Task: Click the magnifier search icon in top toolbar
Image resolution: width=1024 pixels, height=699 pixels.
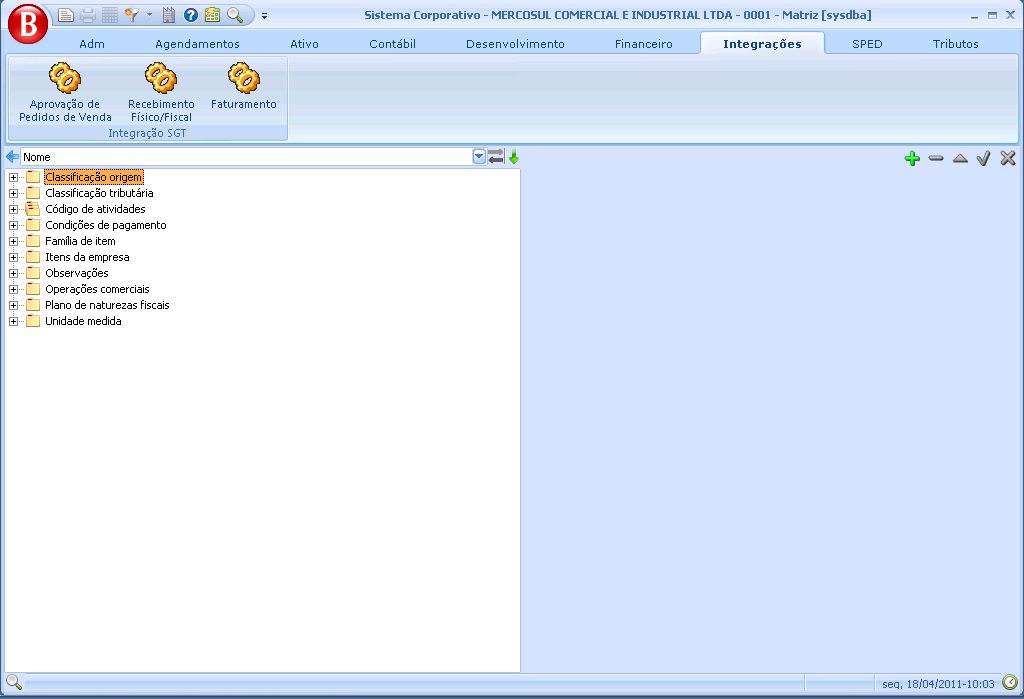Action: tap(234, 15)
